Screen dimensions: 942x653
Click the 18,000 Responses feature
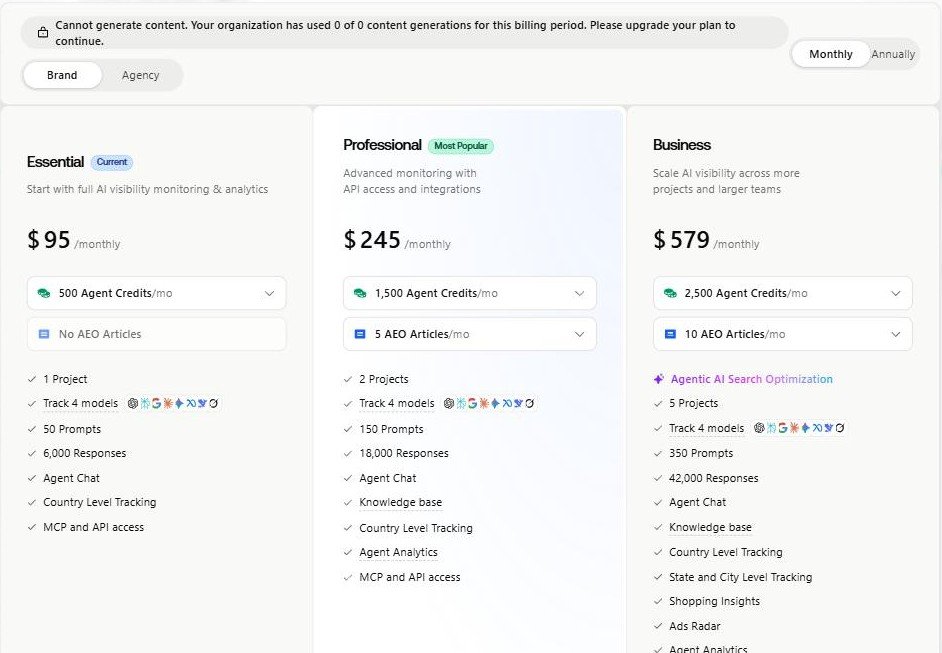[x=404, y=453]
